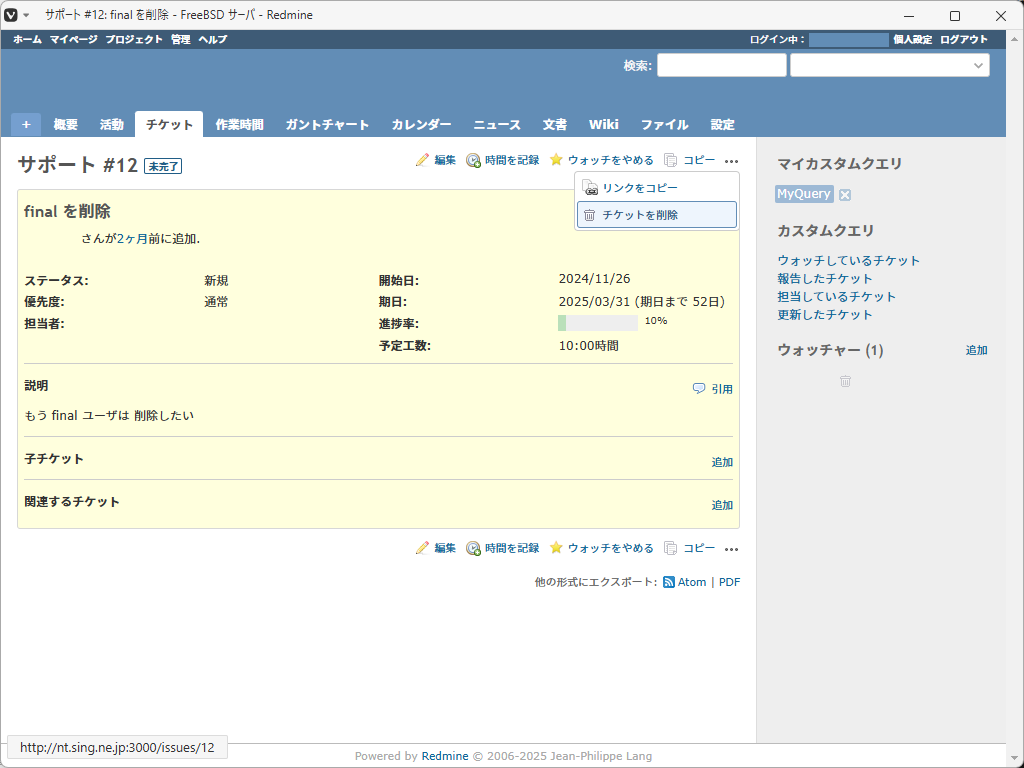Image resolution: width=1024 pixels, height=768 pixels.
Task: Click the watcher trash delete icon
Action: pyautogui.click(x=845, y=381)
